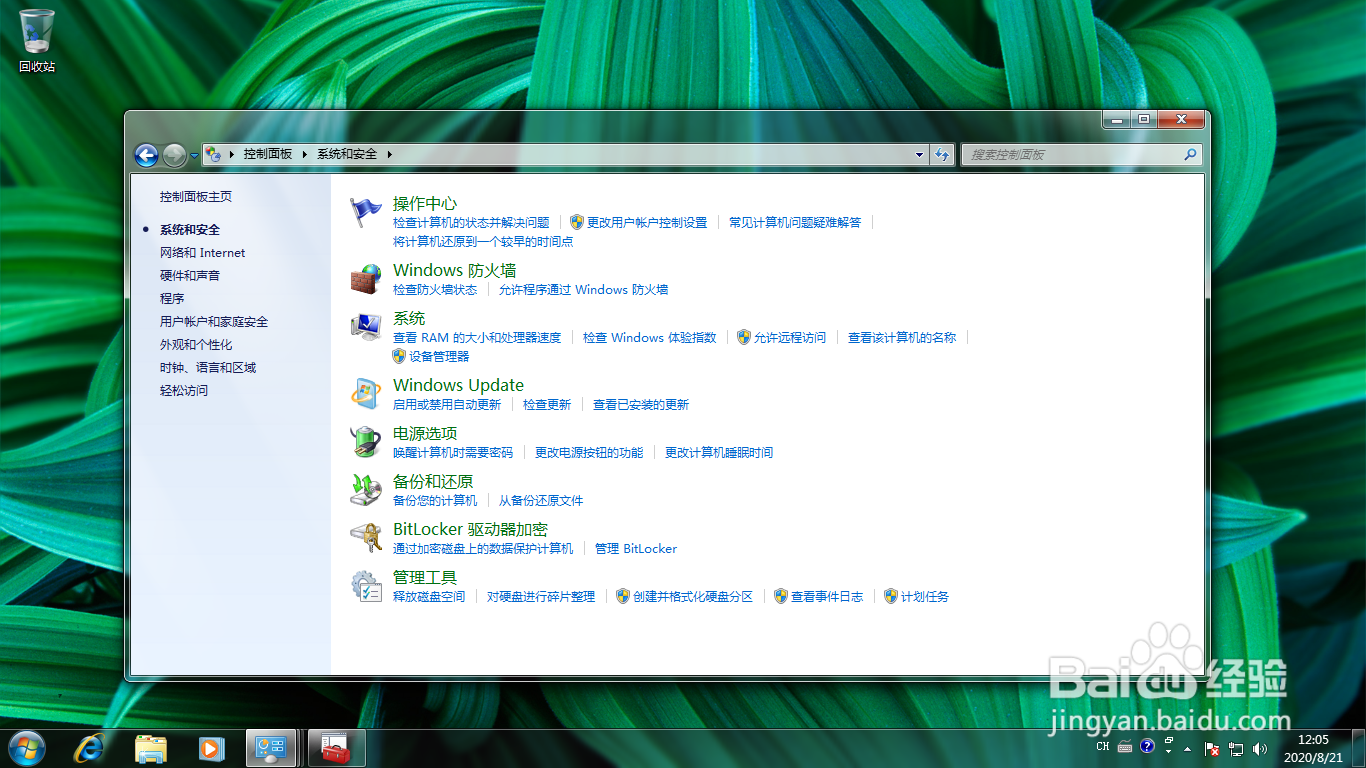
Task: Select 网络和 Internet in sidebar
Action: [x=202, y=253]
